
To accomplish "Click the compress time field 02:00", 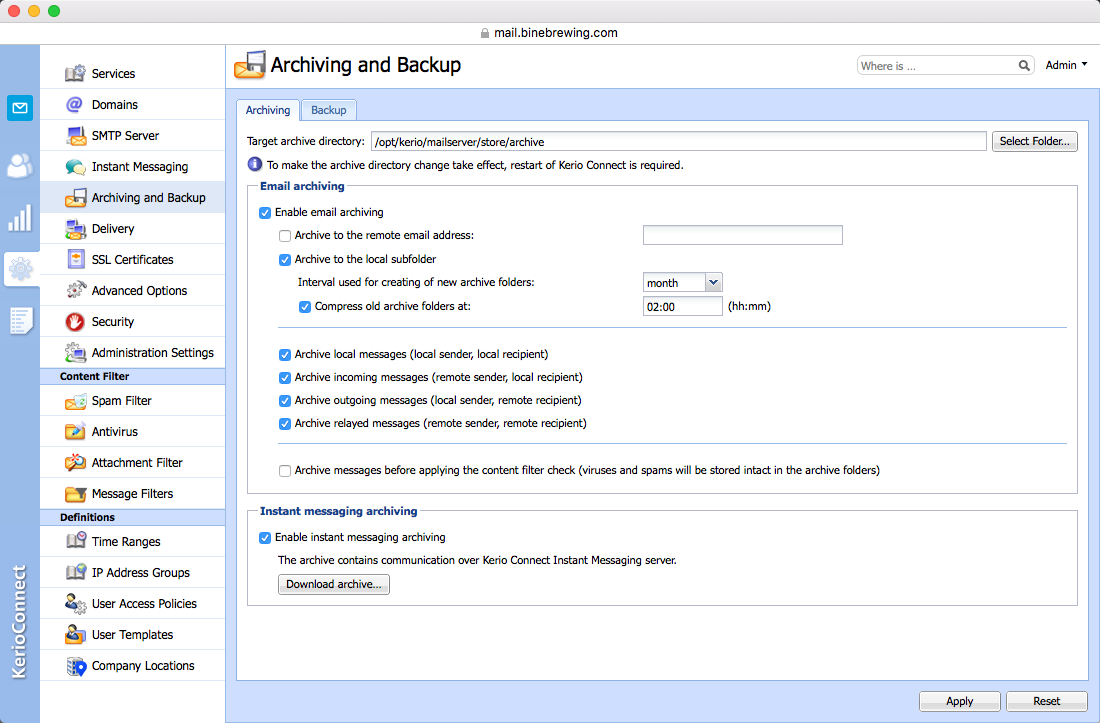I will click(682, 306).
